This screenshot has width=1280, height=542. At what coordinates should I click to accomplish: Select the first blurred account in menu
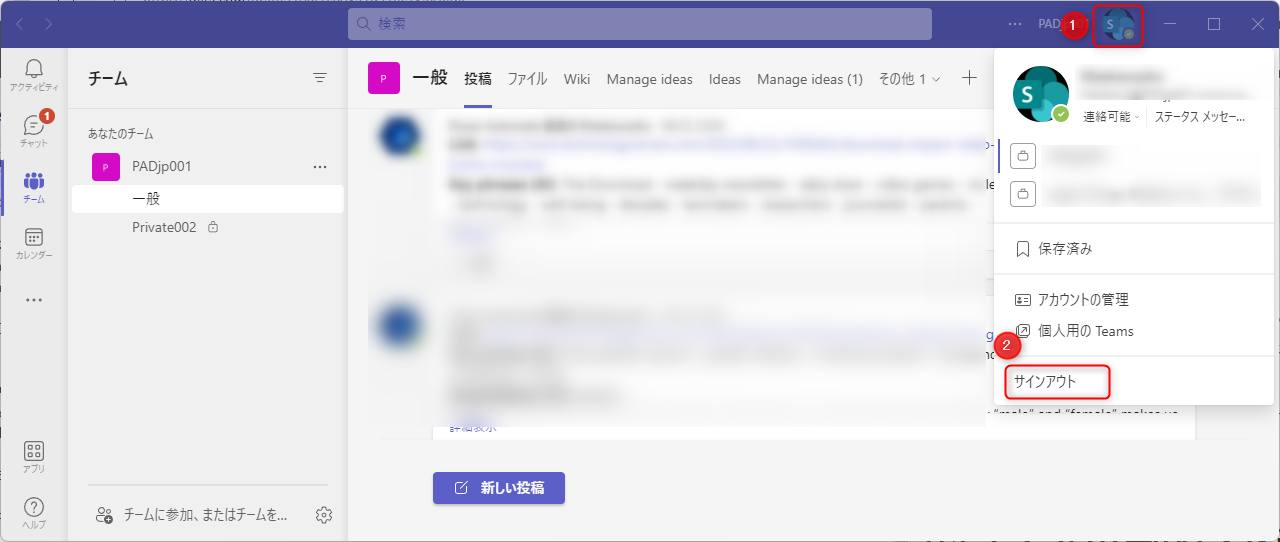tap(1134, 156)
